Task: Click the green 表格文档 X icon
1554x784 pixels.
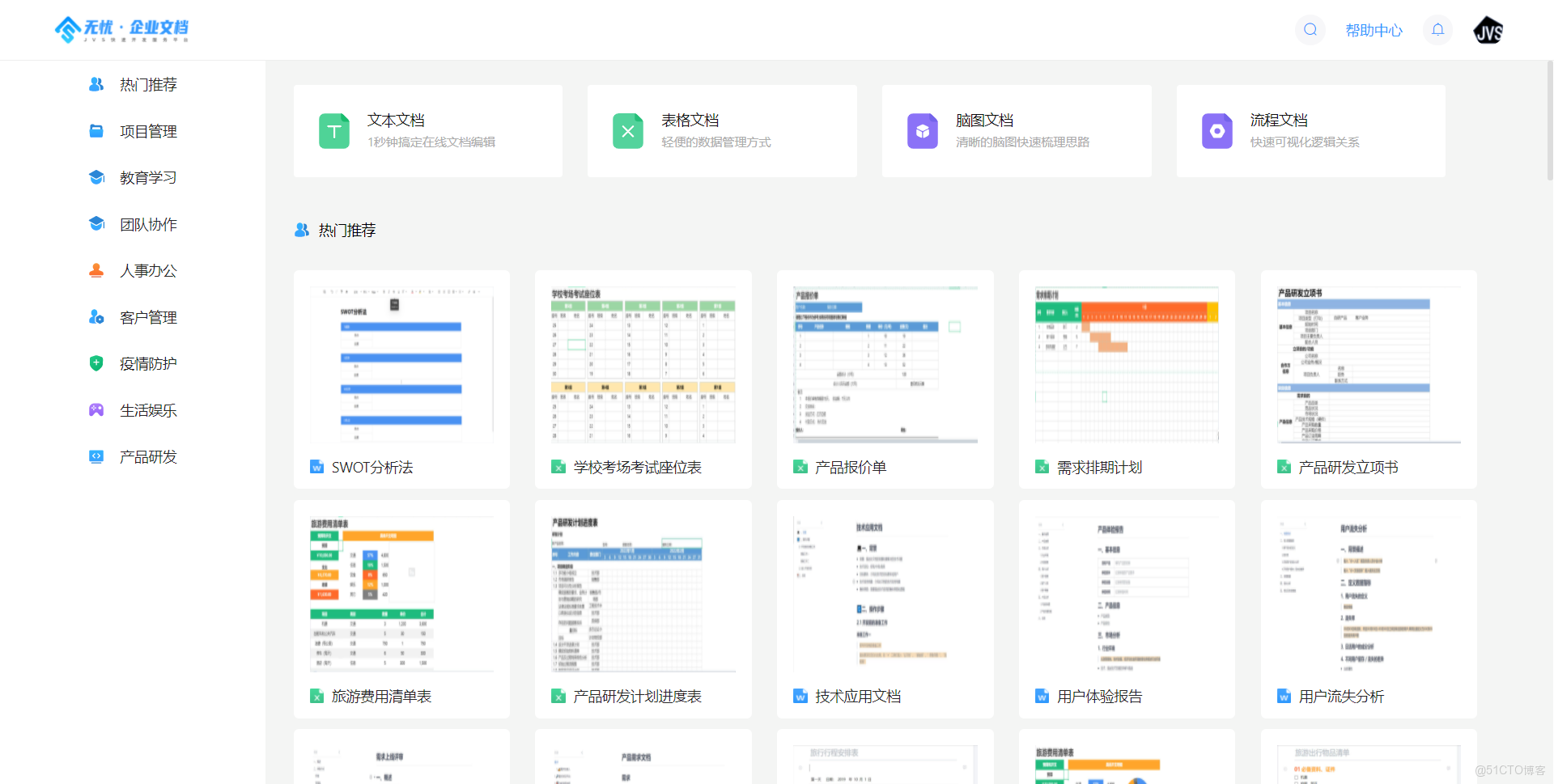Action: click(x=628, y=131)
